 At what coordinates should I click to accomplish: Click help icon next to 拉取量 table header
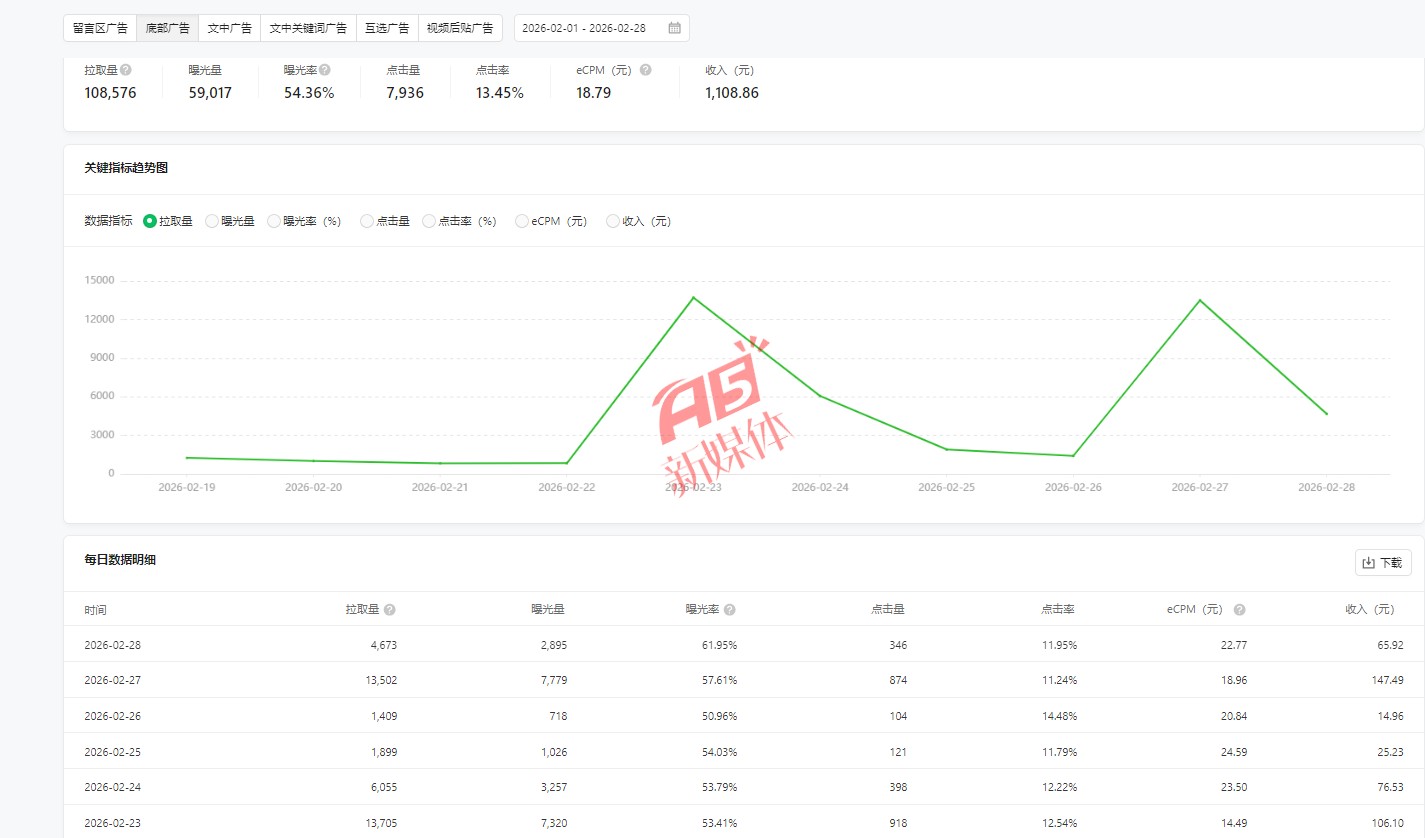coord(389,610)
